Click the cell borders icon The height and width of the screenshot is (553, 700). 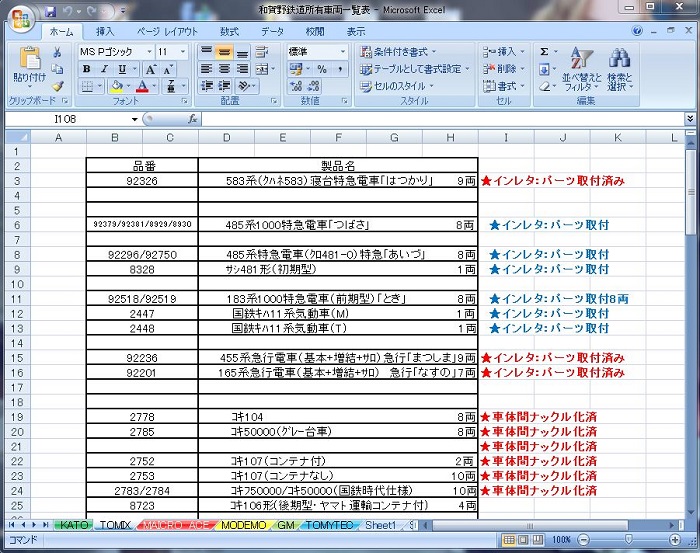point(88,86)
